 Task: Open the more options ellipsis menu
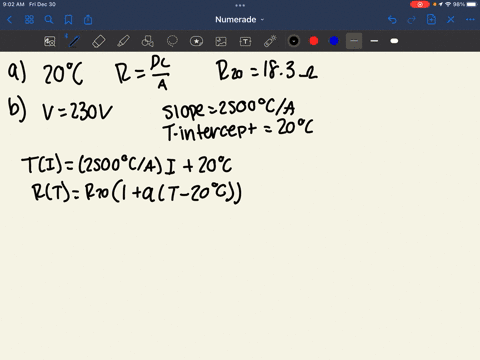point(470,20)
